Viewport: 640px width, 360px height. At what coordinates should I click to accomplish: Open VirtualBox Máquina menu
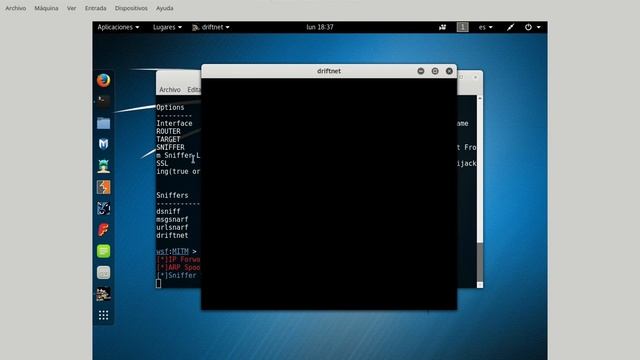46,8
